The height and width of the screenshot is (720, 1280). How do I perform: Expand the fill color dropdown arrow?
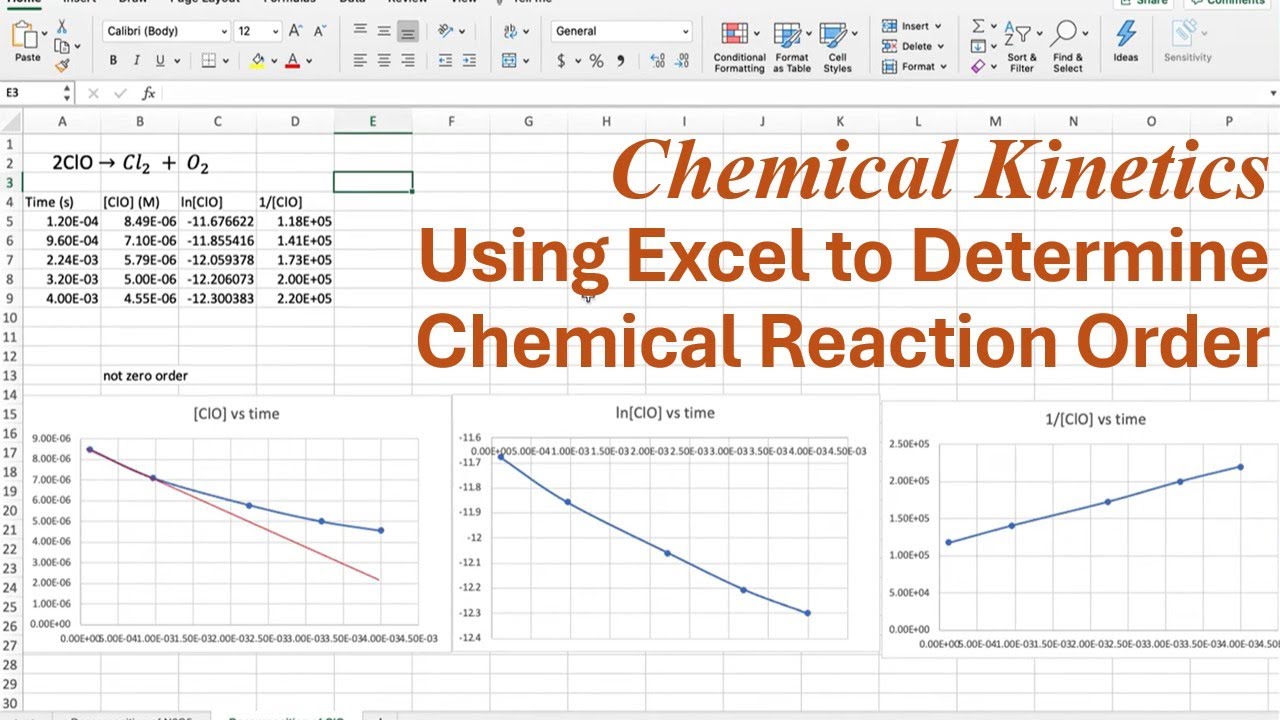pos(273,61)
